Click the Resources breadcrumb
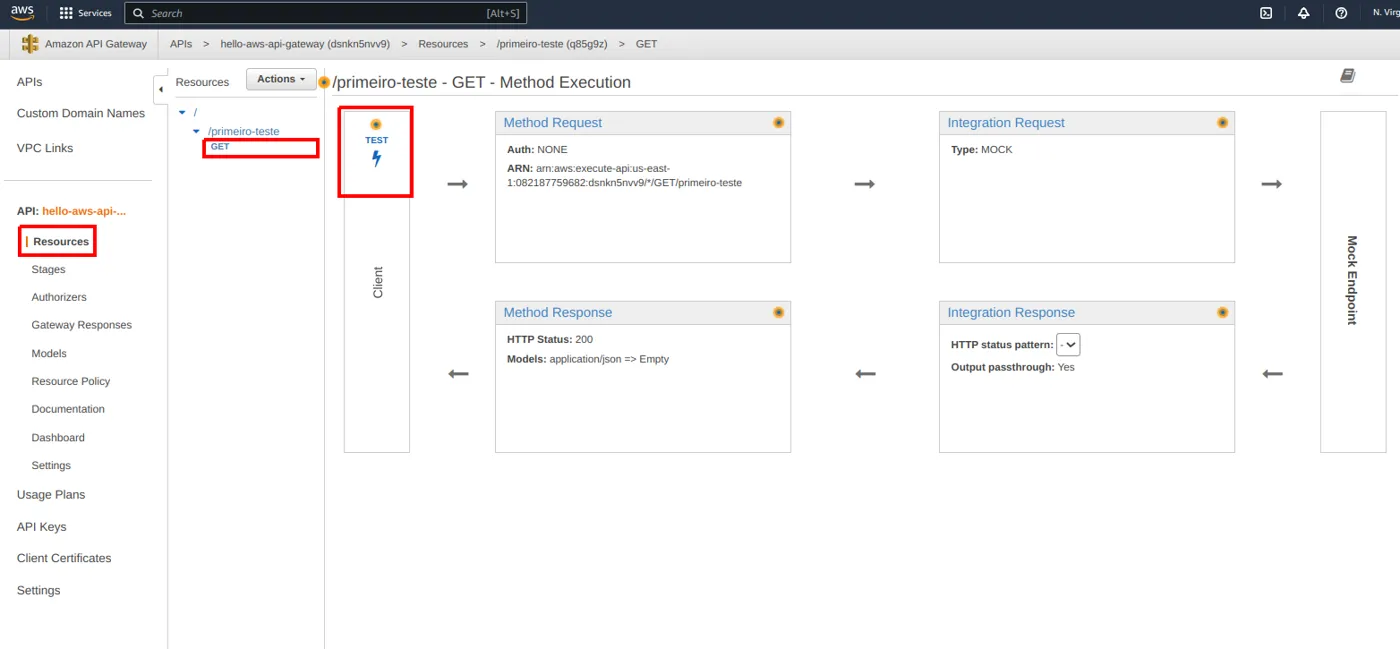This screenshot has height=649, width=1400. [x=443, y=44]
